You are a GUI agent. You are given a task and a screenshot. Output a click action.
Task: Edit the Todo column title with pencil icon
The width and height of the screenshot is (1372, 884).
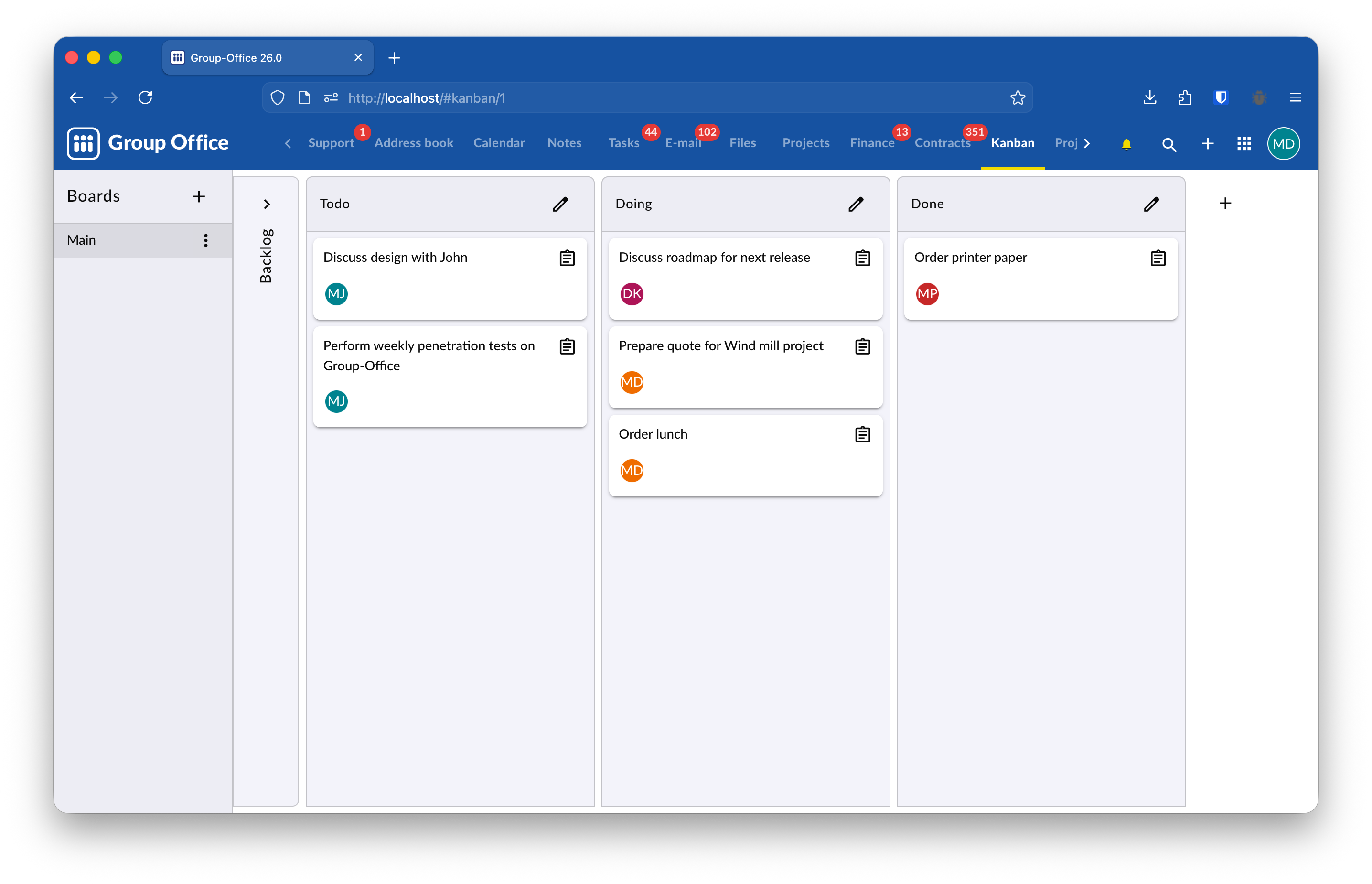(560, 204)
